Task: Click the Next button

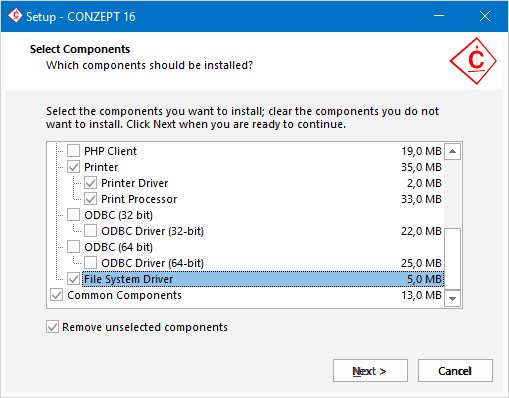Action: click(x=370, y=371)
